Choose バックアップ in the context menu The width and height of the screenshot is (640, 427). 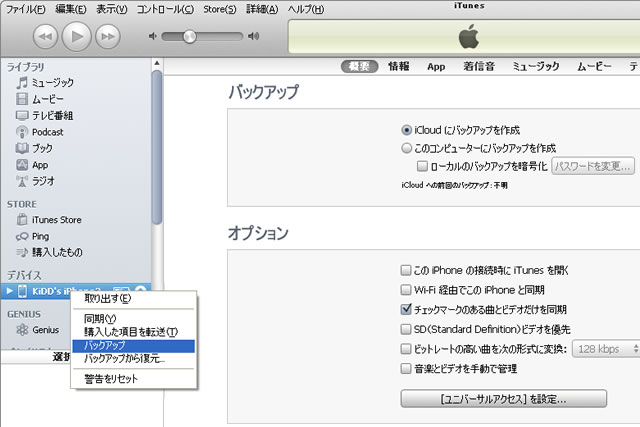133,346
